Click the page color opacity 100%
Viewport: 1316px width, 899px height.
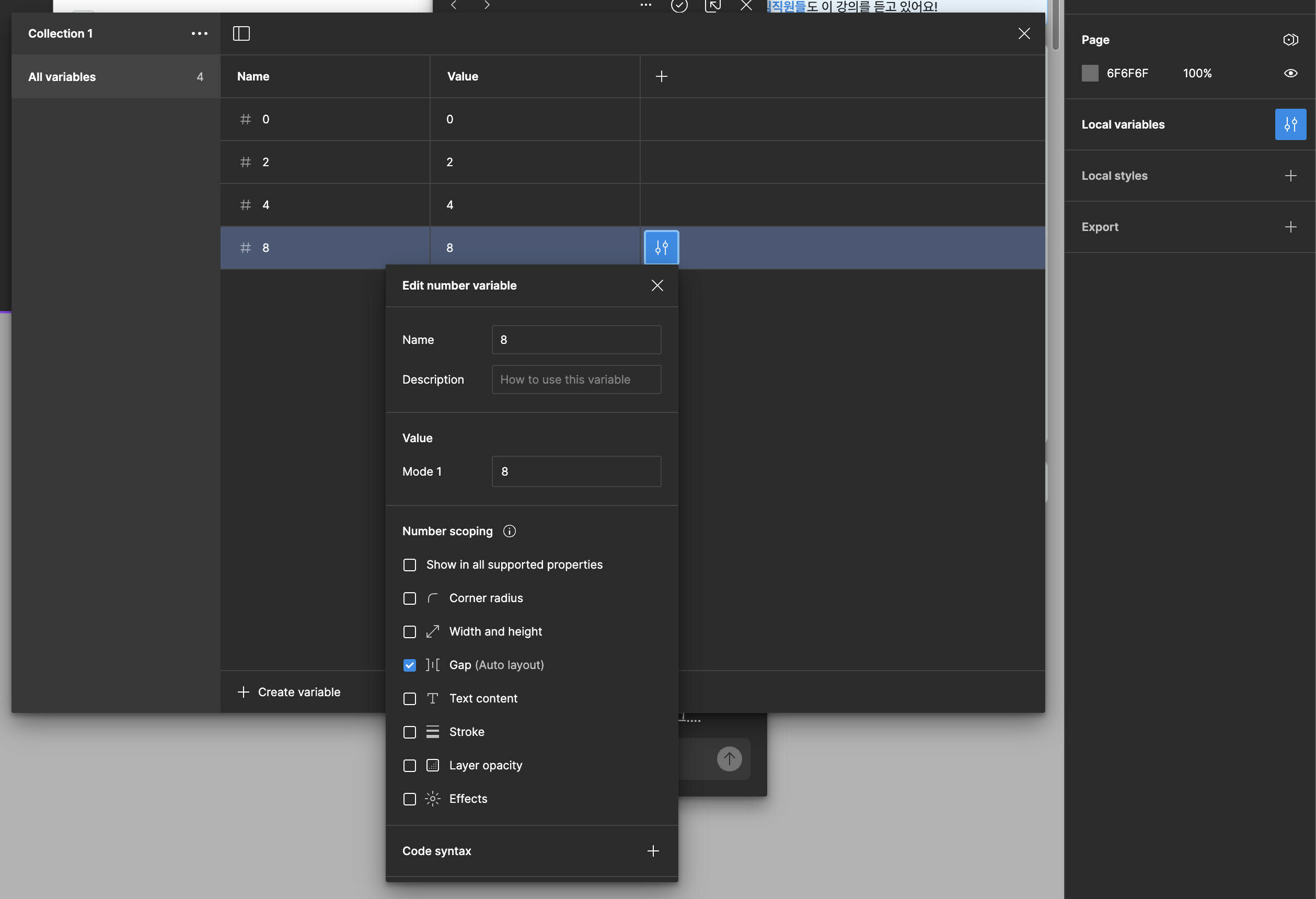(x=1197, y=73)
